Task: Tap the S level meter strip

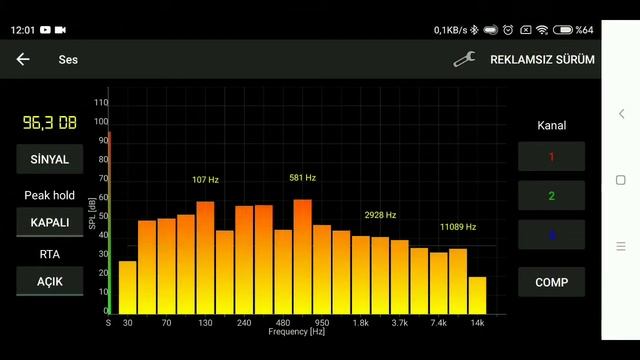Action: (x=109, y=223)
